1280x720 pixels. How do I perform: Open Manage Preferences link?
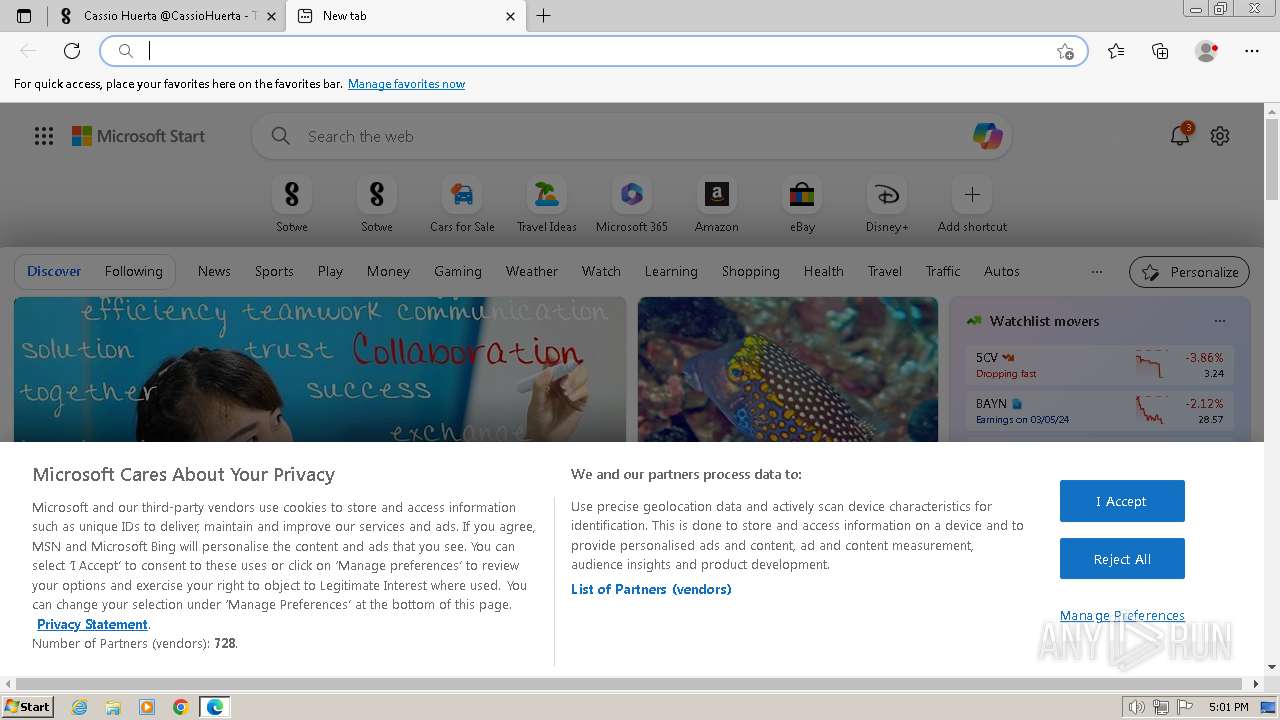tap(1122, 615)
